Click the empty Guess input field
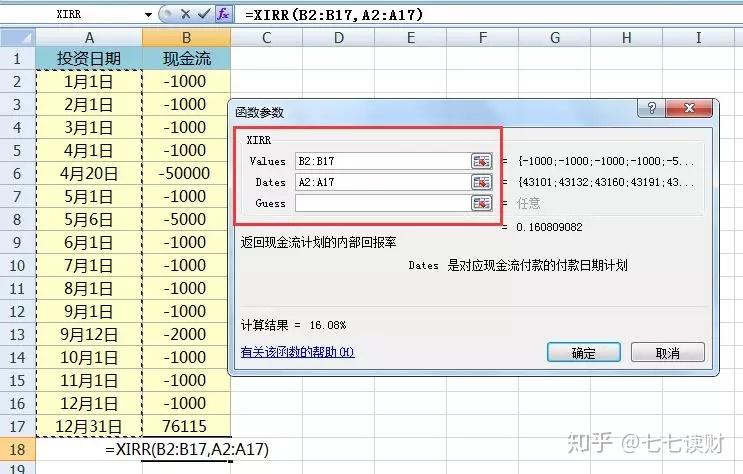Screen dimensions: 743x474 click(x=382, y=203)
